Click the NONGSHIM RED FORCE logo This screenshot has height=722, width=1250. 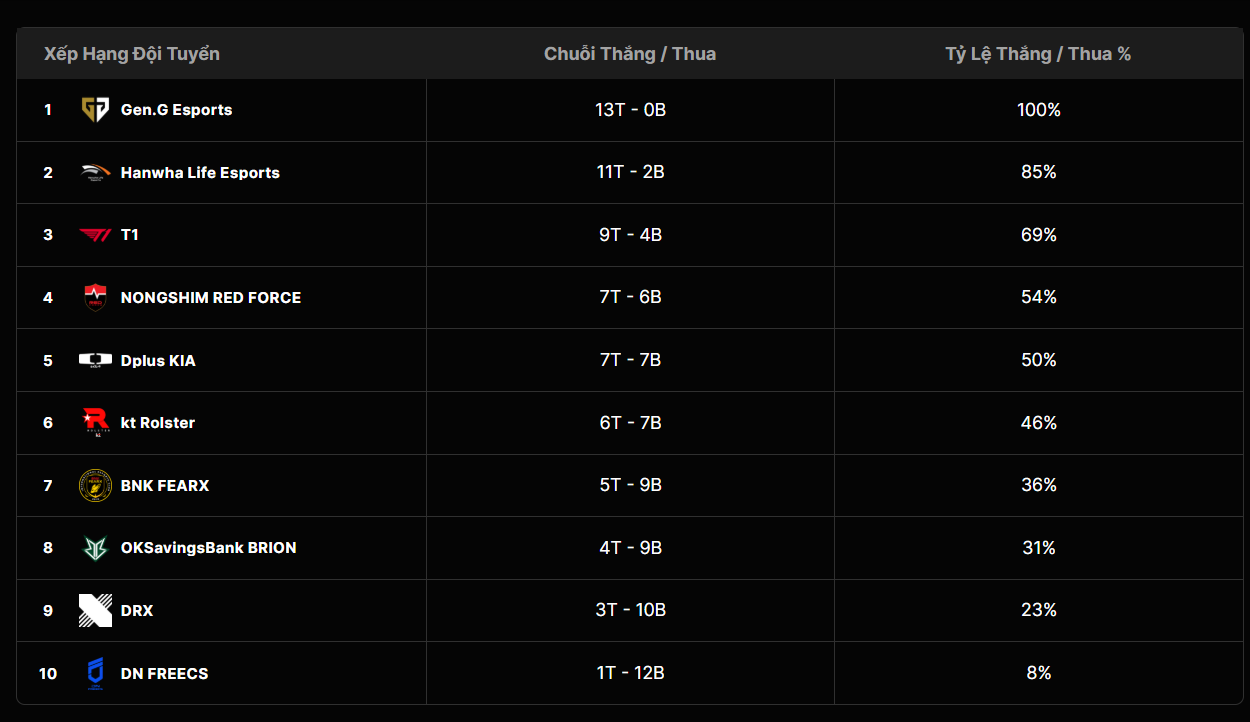click(x=95, y=298)
